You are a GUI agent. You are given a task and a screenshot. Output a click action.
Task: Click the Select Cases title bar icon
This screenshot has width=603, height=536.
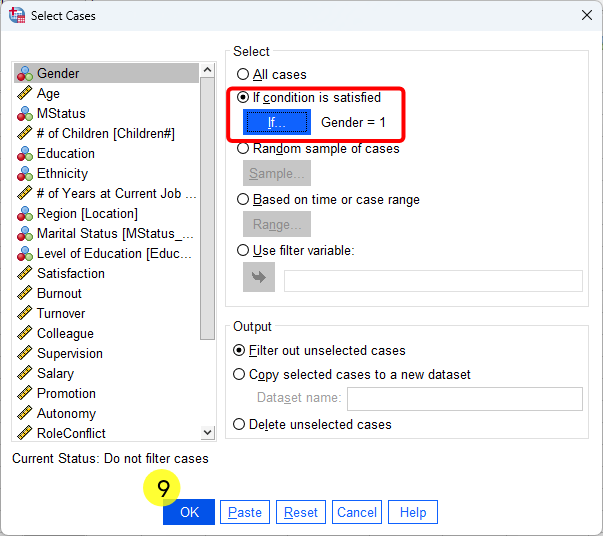click(x=17, y=15)
